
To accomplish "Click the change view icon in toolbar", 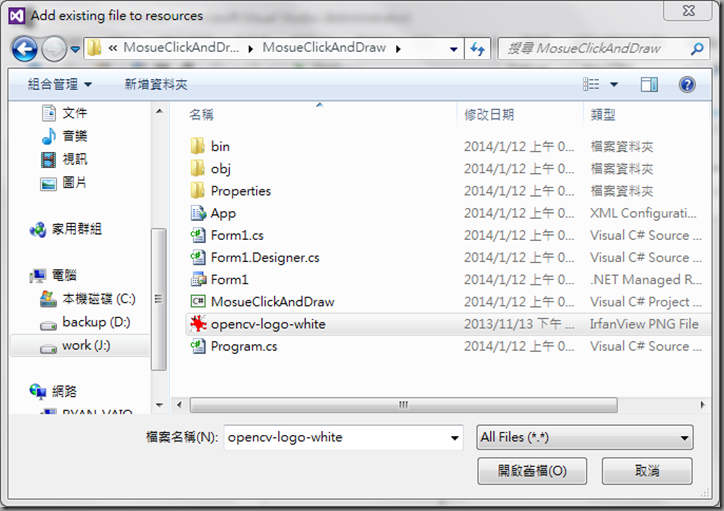I will [591, 84].
